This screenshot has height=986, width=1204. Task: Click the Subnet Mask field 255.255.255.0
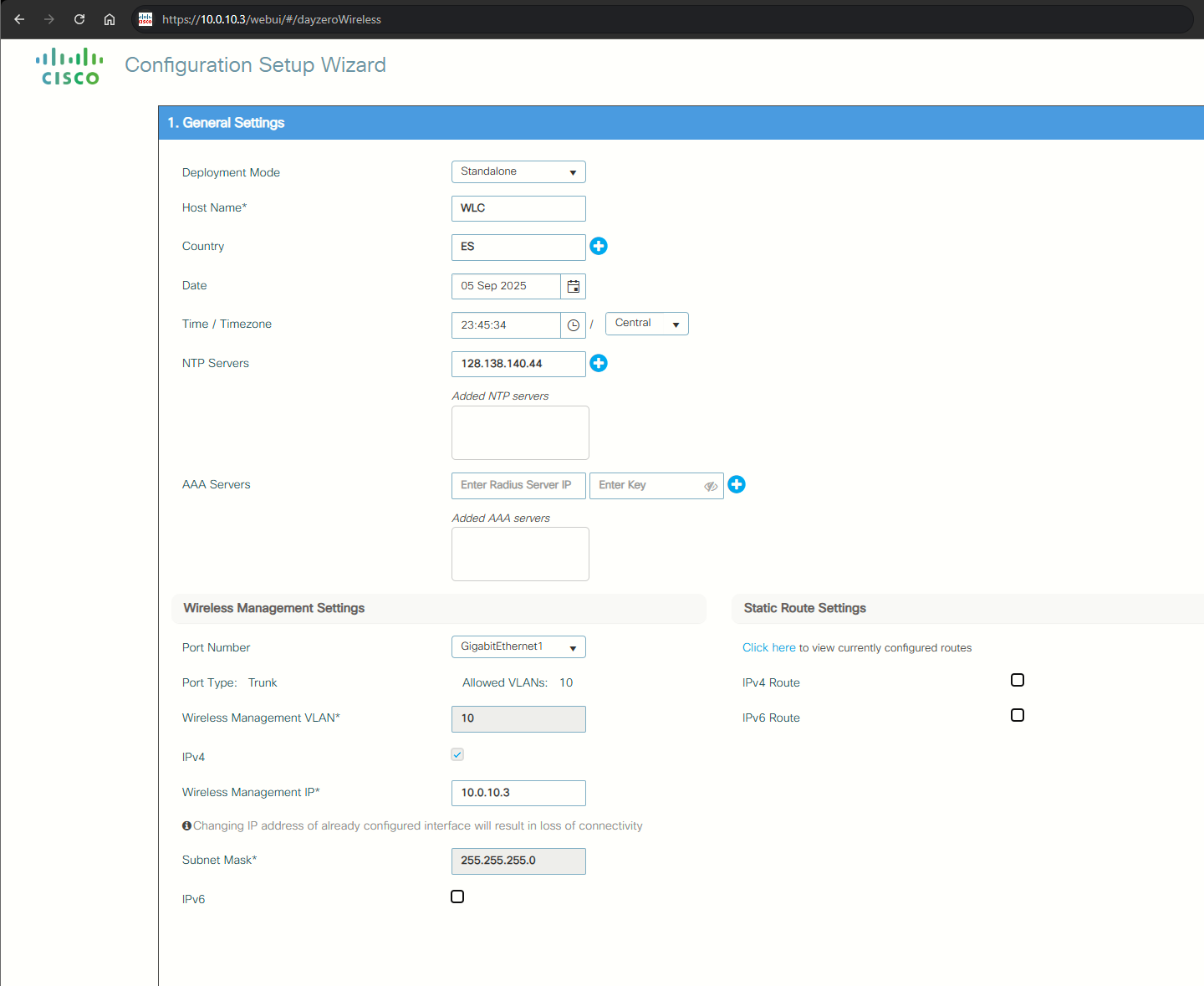[x=518, y=861]
